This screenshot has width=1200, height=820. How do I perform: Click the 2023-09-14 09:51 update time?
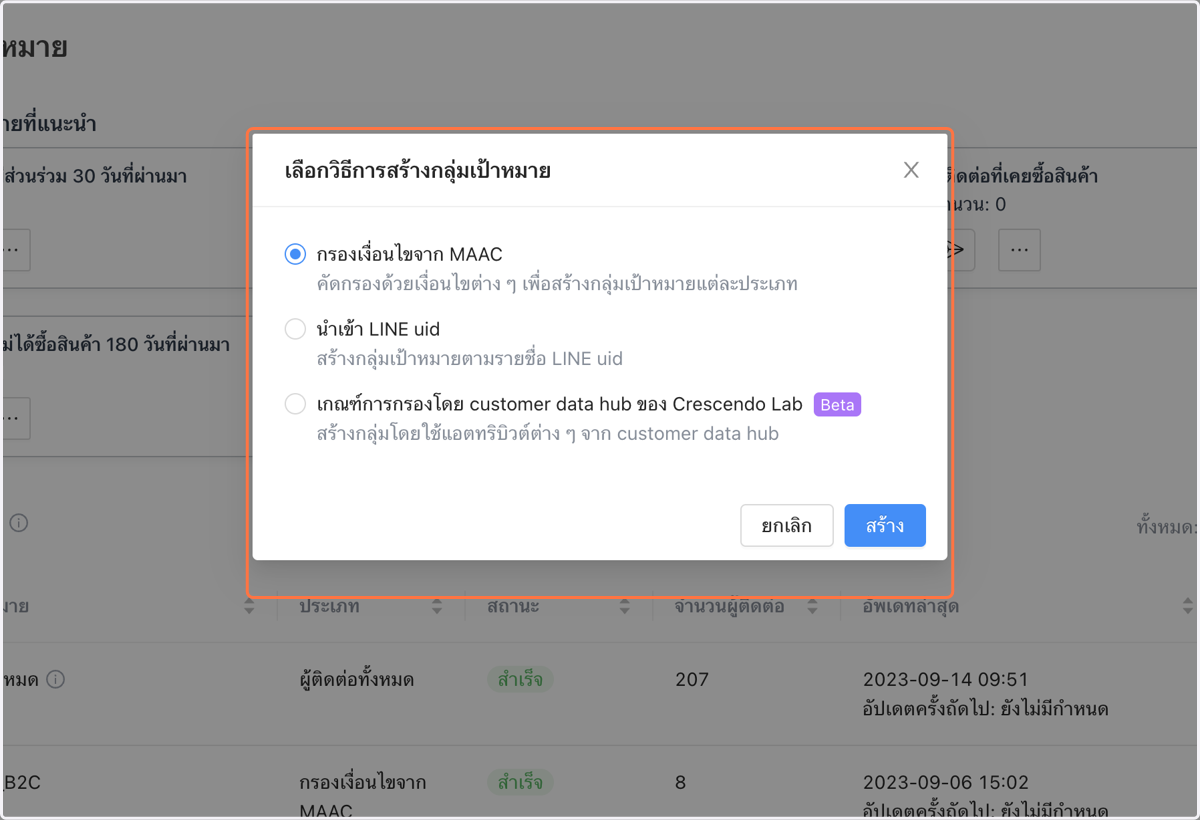945,680
